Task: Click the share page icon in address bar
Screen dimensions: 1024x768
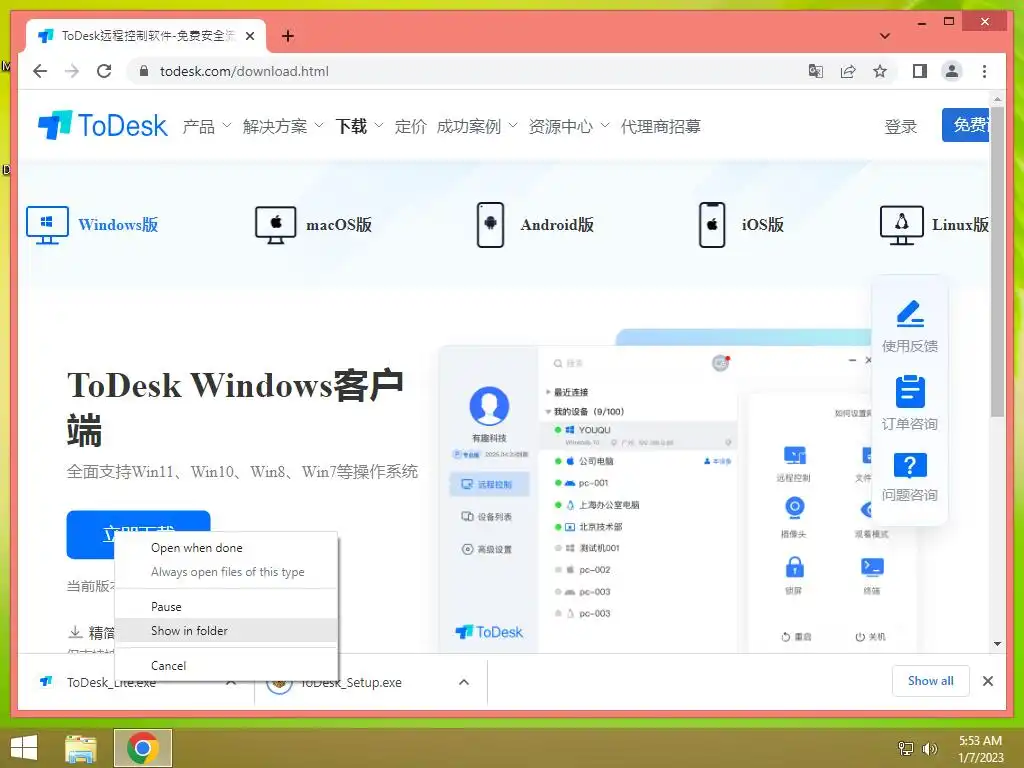Action: (x=848, y=71)
